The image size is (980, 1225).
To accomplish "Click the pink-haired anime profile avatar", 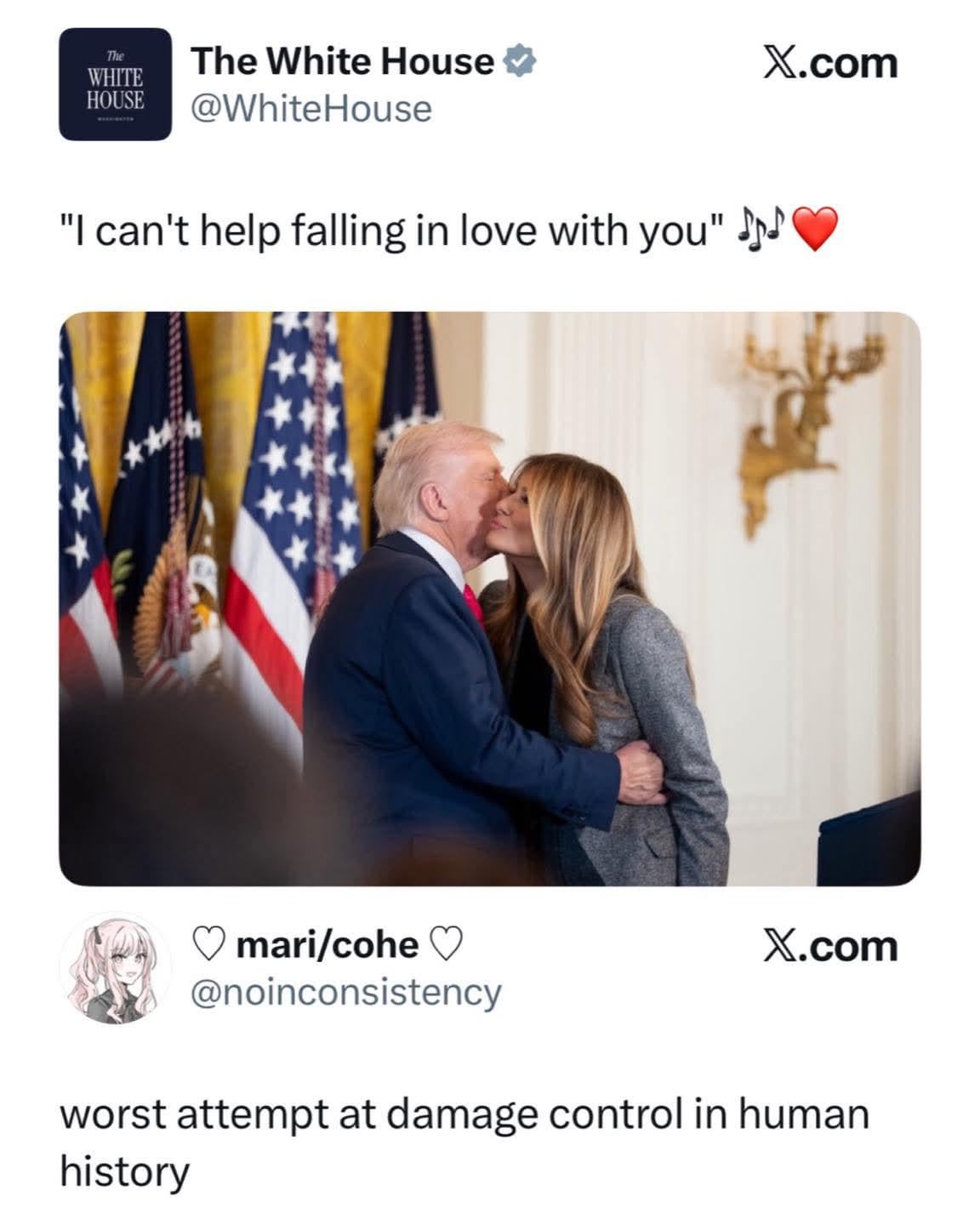I will pos(115,968).
